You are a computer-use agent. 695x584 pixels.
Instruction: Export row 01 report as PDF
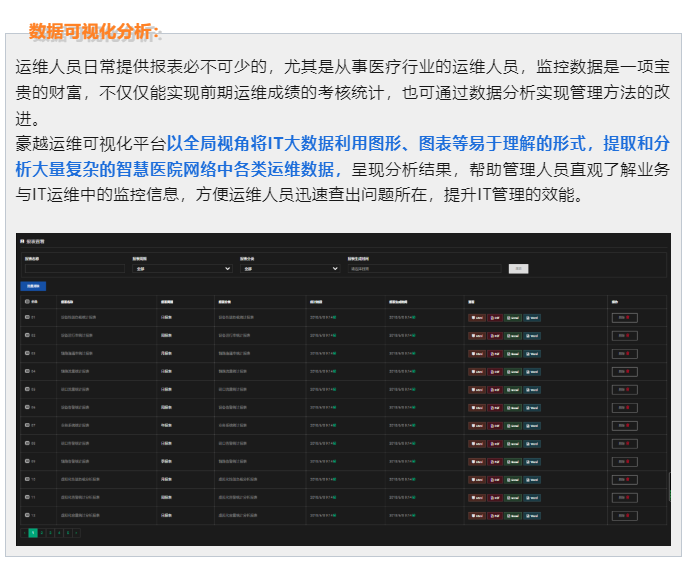(494, 317)
